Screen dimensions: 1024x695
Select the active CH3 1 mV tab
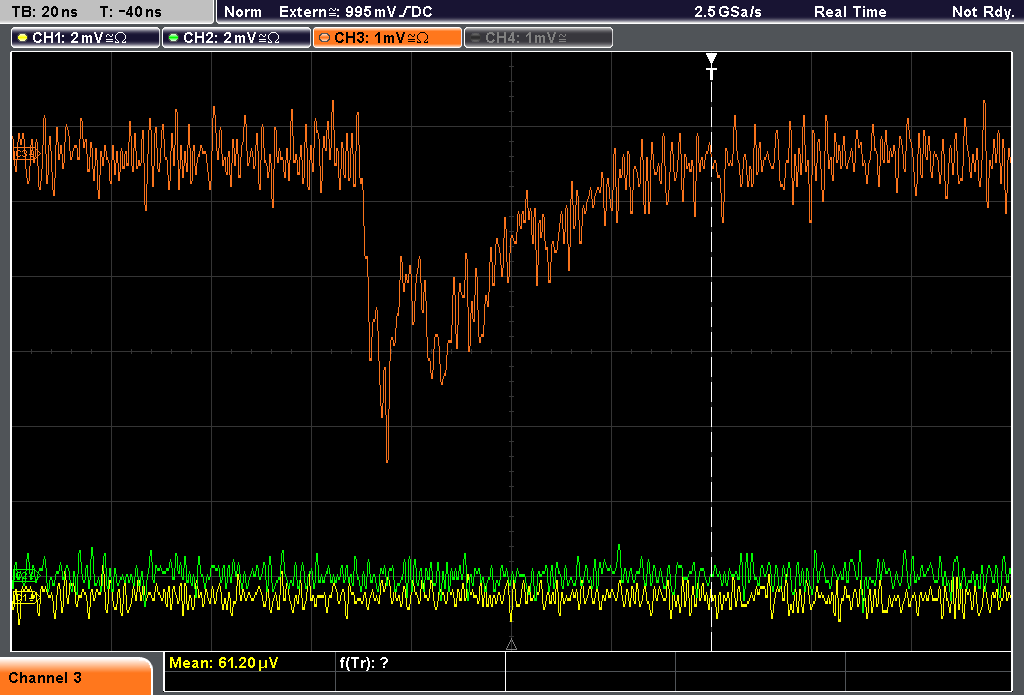[x=387, y=38]
